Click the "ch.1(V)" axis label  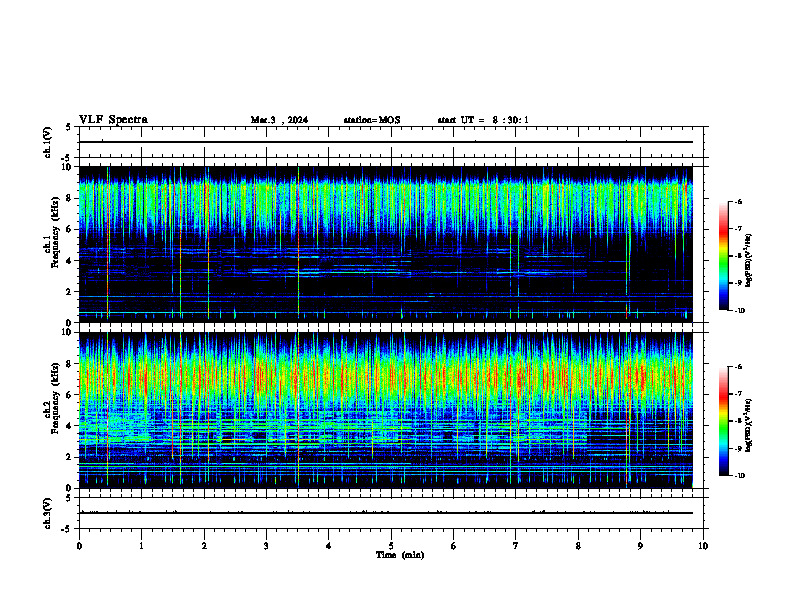pyautogui.click(x=47, y=142)
